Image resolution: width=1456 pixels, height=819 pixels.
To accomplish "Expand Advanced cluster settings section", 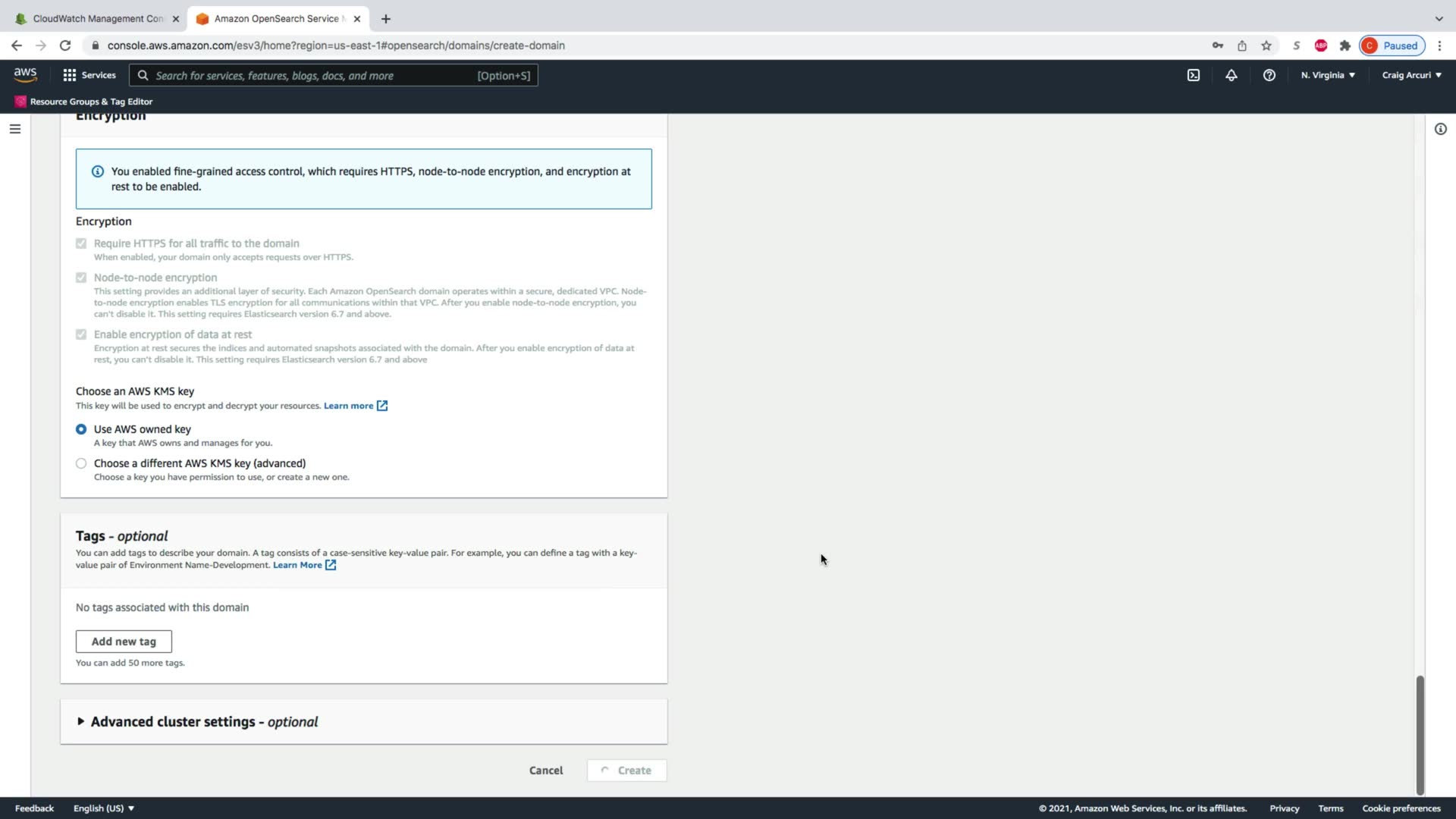I will [x=197, y=722].
